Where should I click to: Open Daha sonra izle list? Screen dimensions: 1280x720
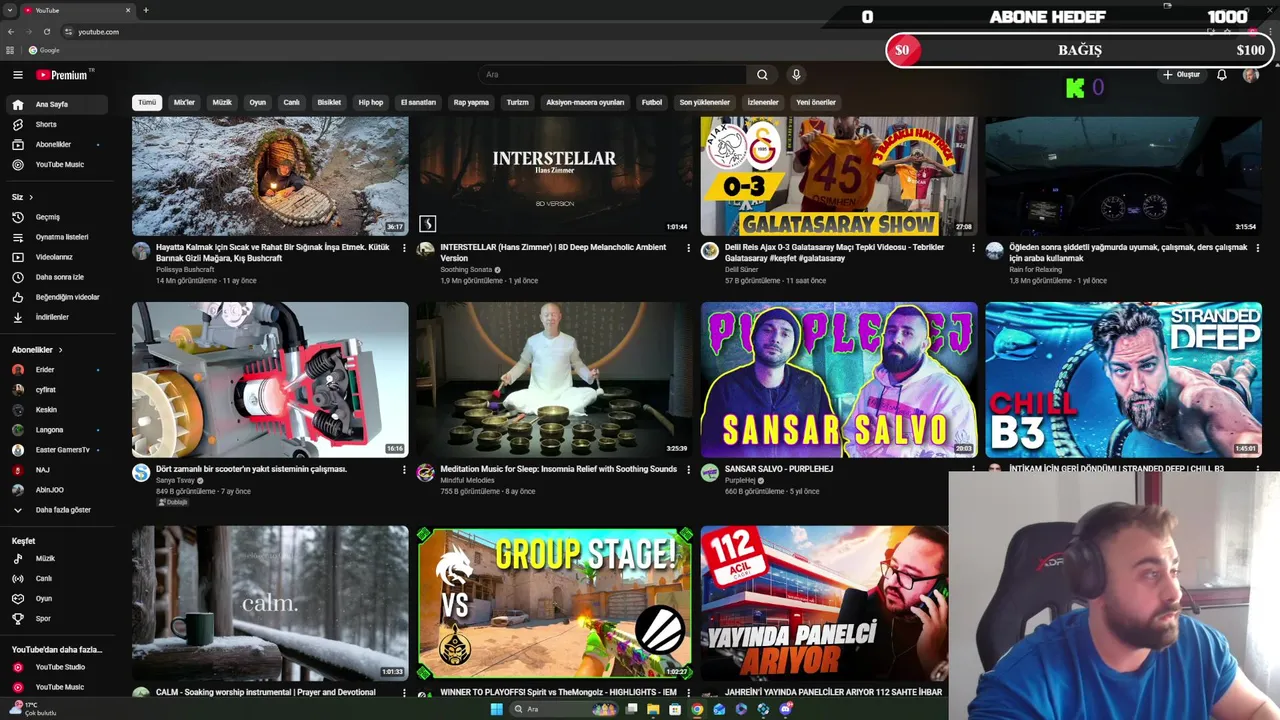click(x=56, y=277)
